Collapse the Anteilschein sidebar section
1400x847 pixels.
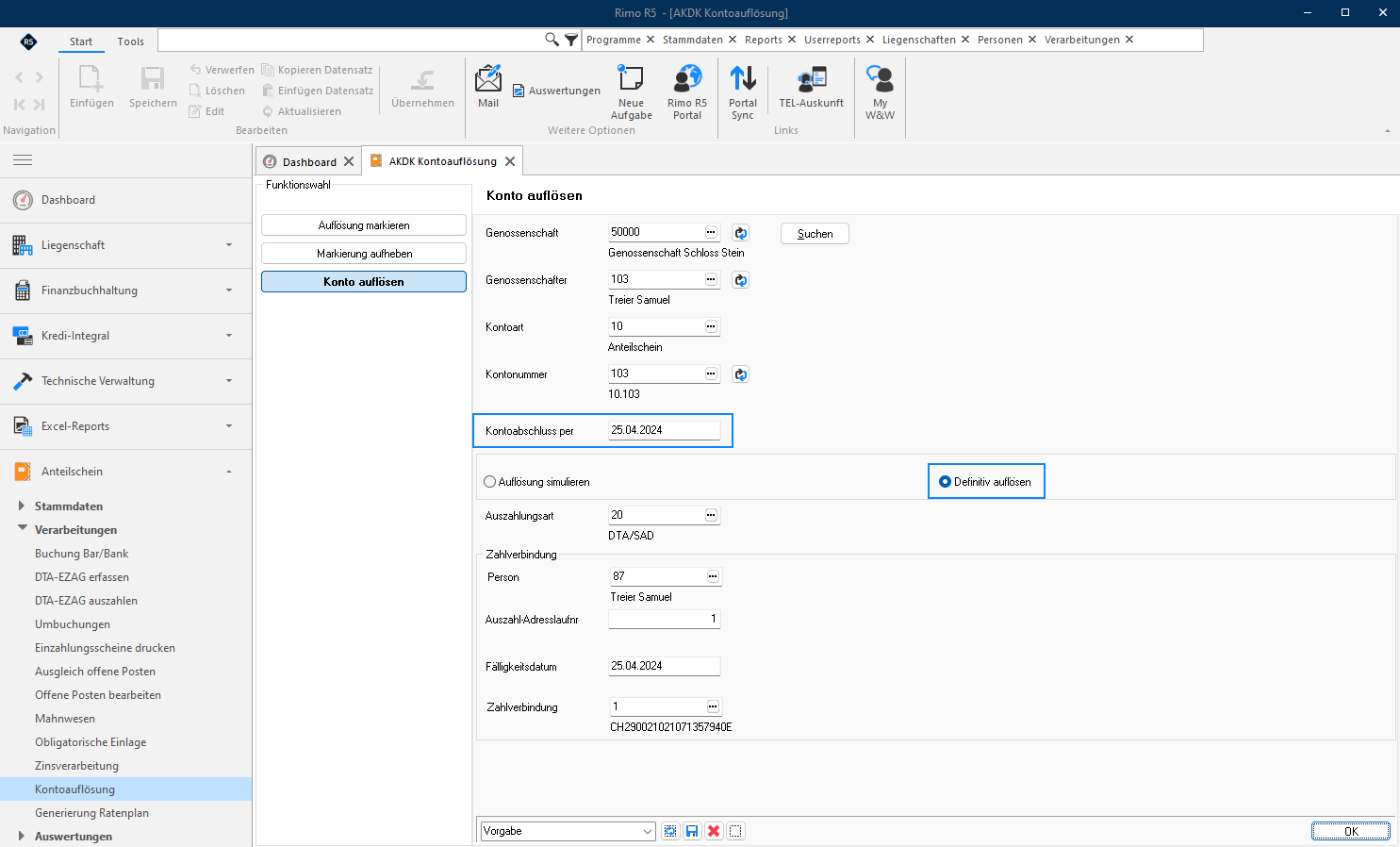126,472
